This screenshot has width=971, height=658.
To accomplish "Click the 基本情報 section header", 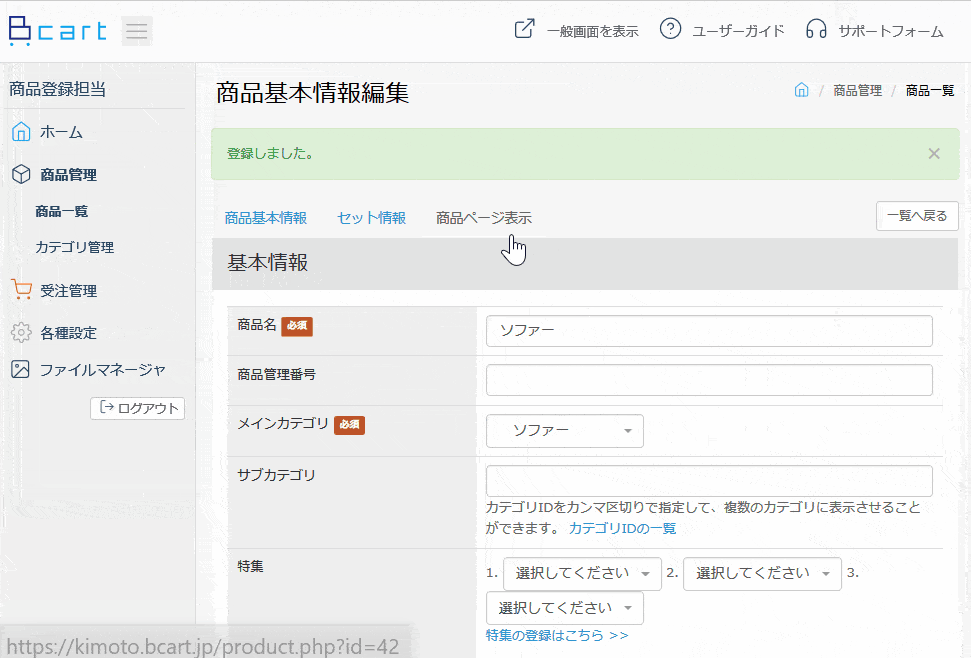I will [585, 263].
